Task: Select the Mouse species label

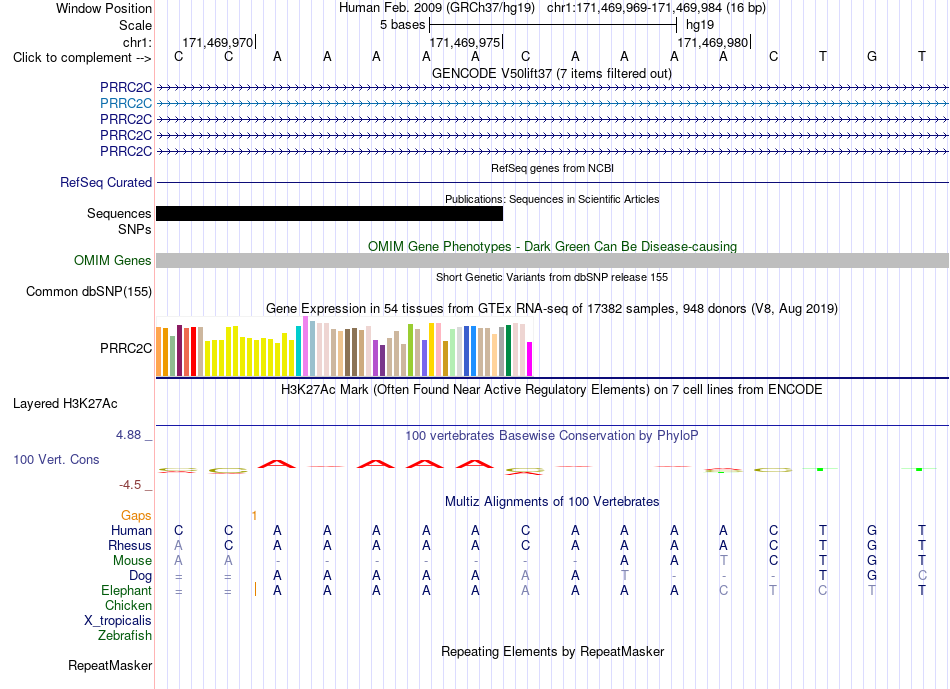Action: coord(132,561)
